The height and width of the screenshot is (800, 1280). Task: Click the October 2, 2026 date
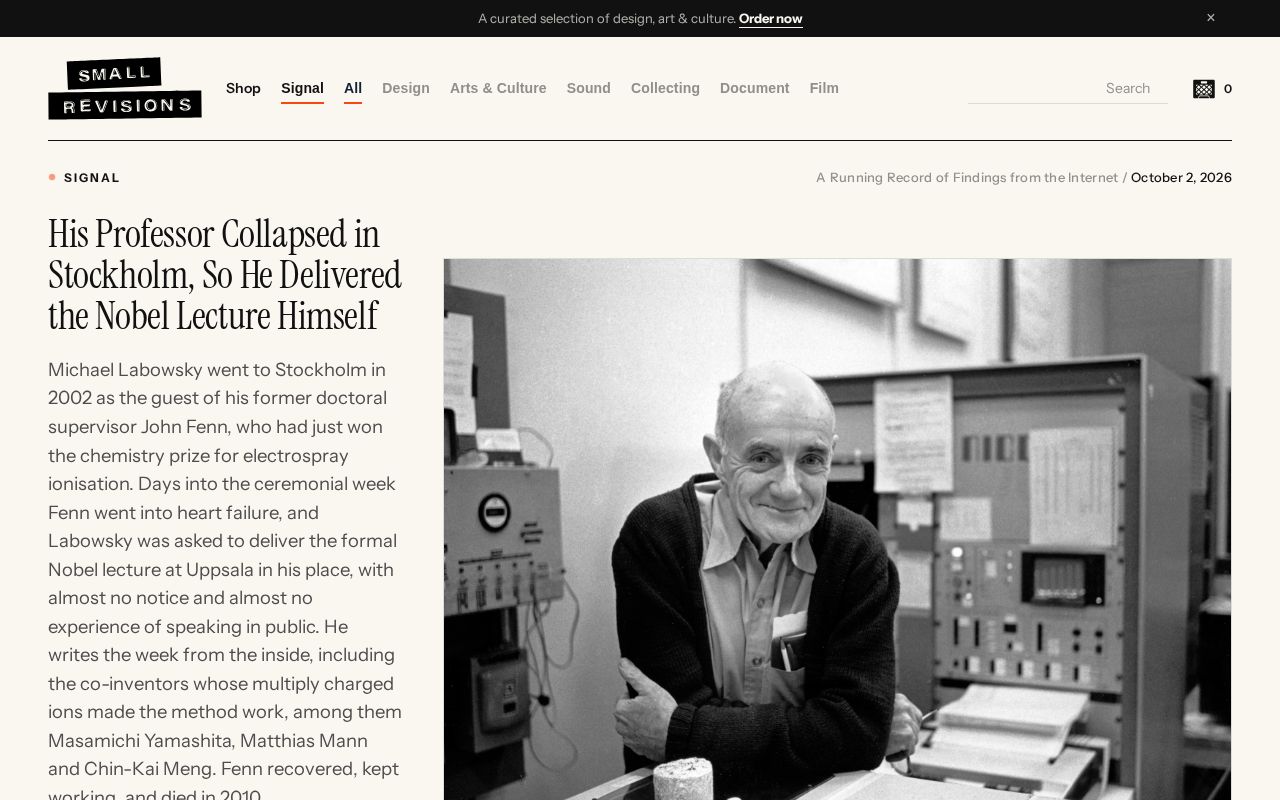click(x=1181, y=178)
